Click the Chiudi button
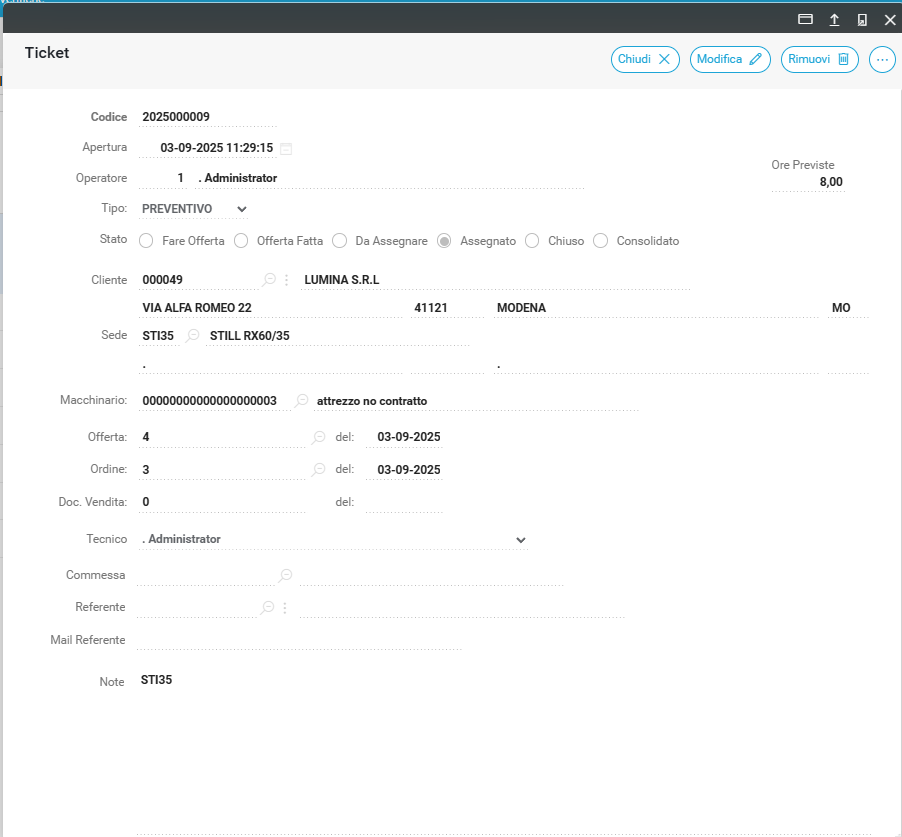Screen dimensions: 902x837 (645, 59)
